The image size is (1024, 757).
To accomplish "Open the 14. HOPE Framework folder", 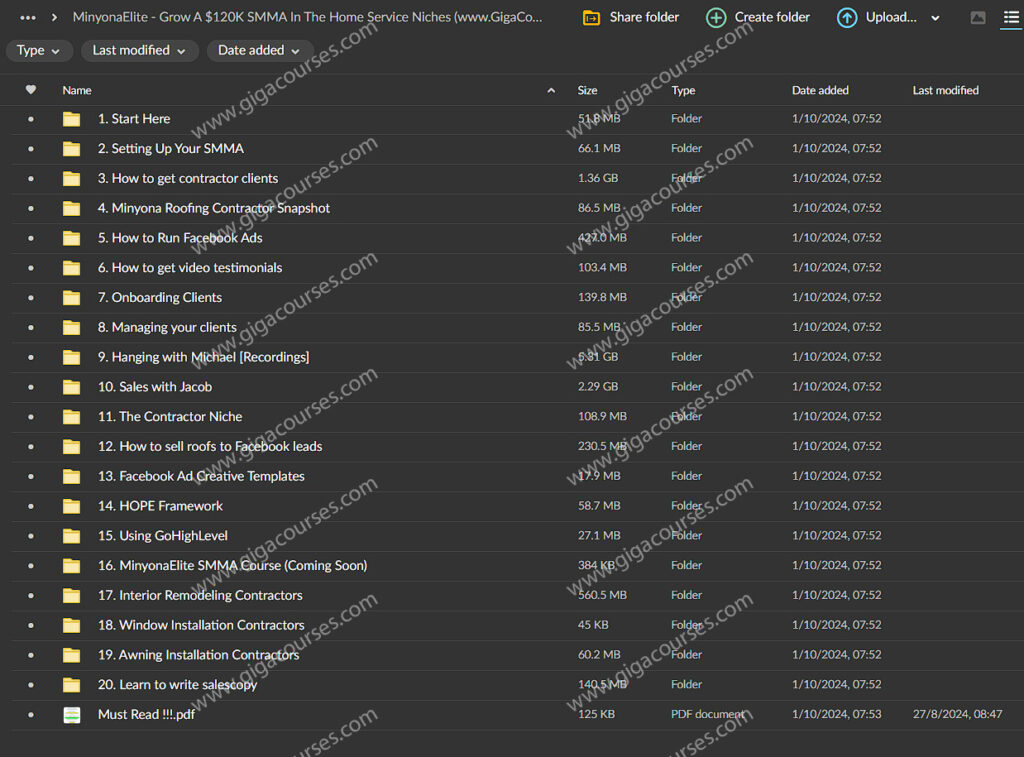I will coord(160,506).
